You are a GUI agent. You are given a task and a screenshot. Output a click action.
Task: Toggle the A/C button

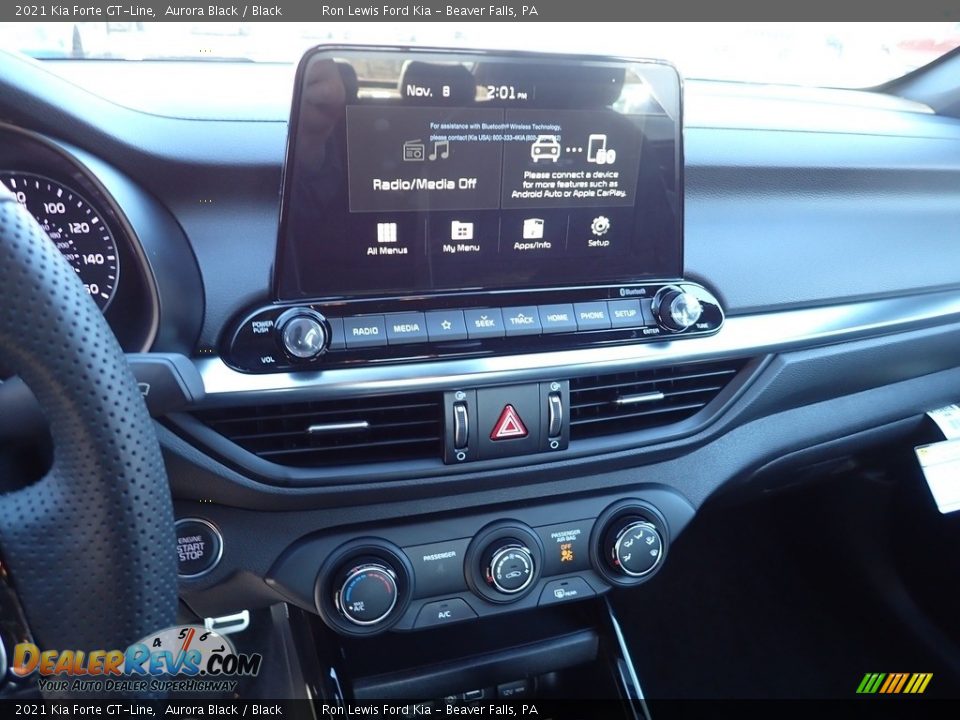[444, 614]
